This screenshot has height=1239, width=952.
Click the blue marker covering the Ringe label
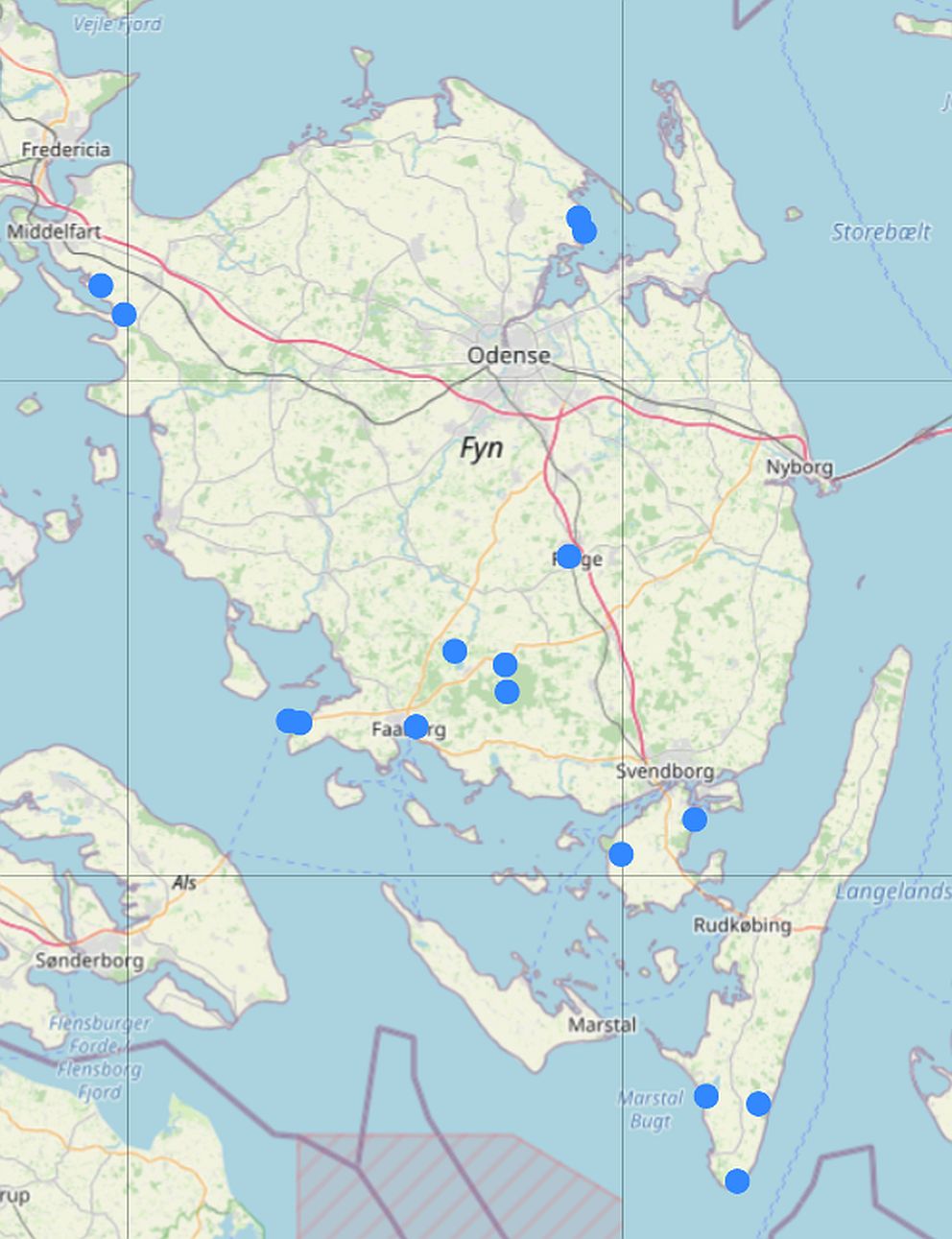pyautogui.click(x=568, y=556)
